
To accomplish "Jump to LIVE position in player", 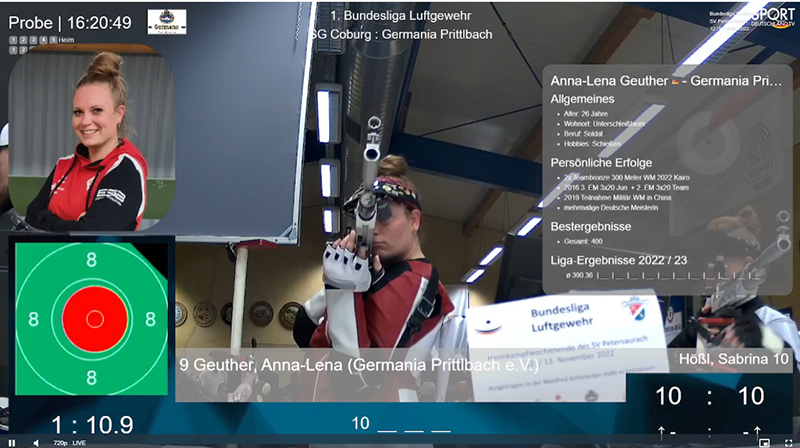I will [79, 443].
